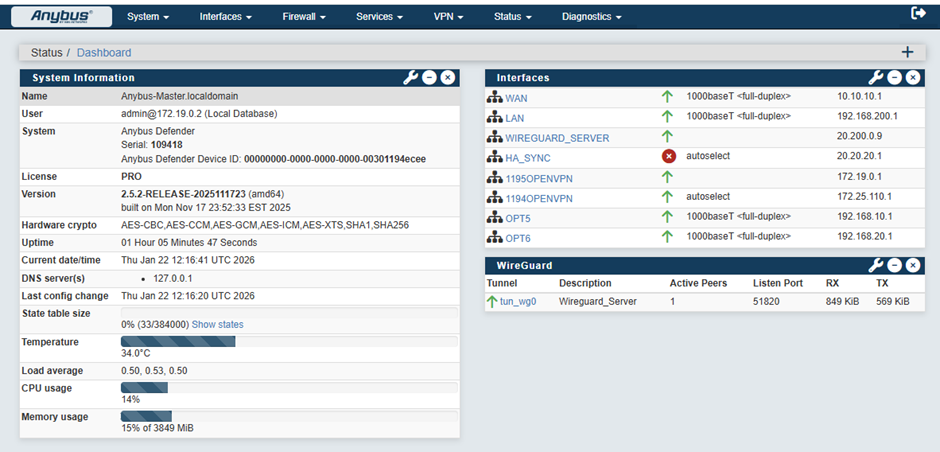
Task: Open the System menu
Action: 148,17
